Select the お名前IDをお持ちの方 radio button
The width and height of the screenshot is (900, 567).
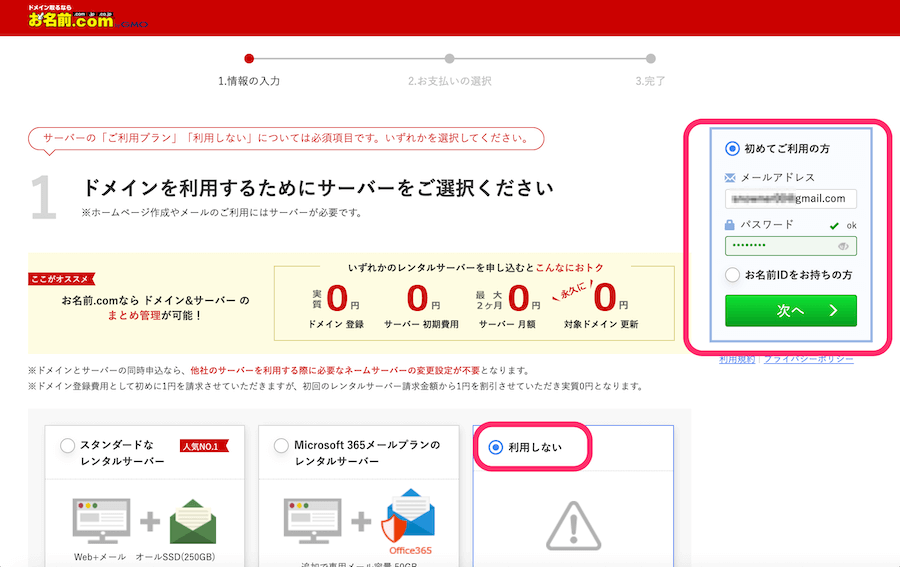point(732,275)
